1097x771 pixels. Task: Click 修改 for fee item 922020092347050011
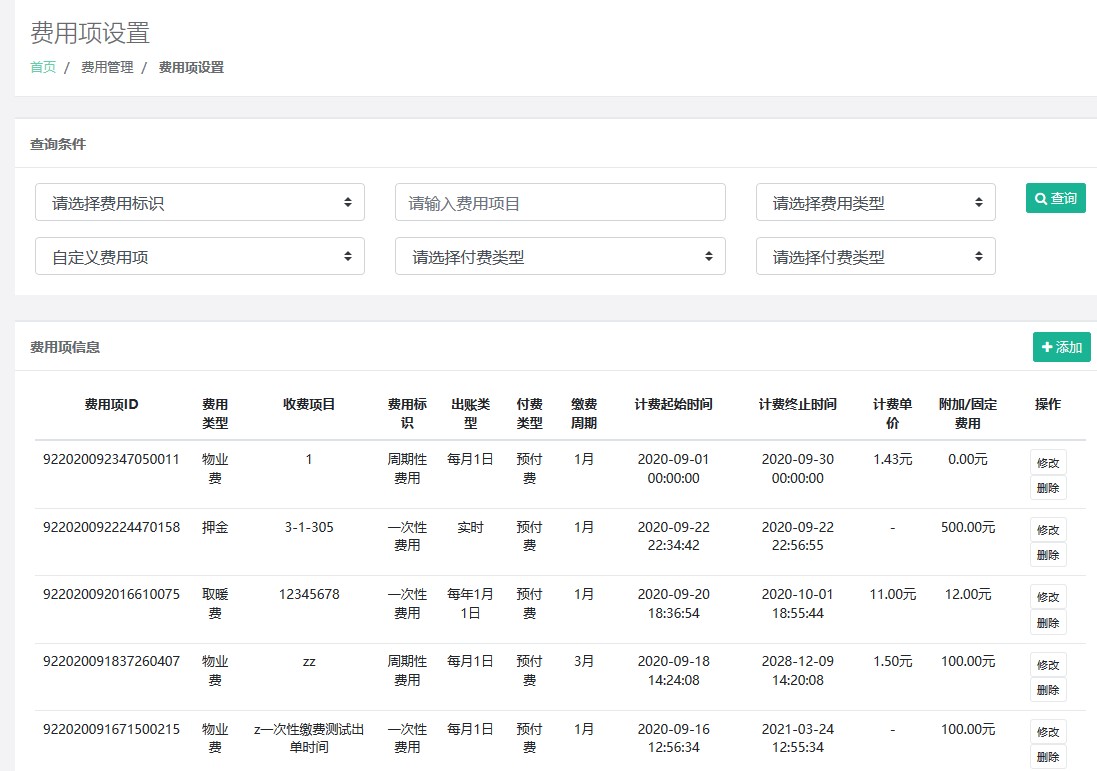coord(1048,462)
